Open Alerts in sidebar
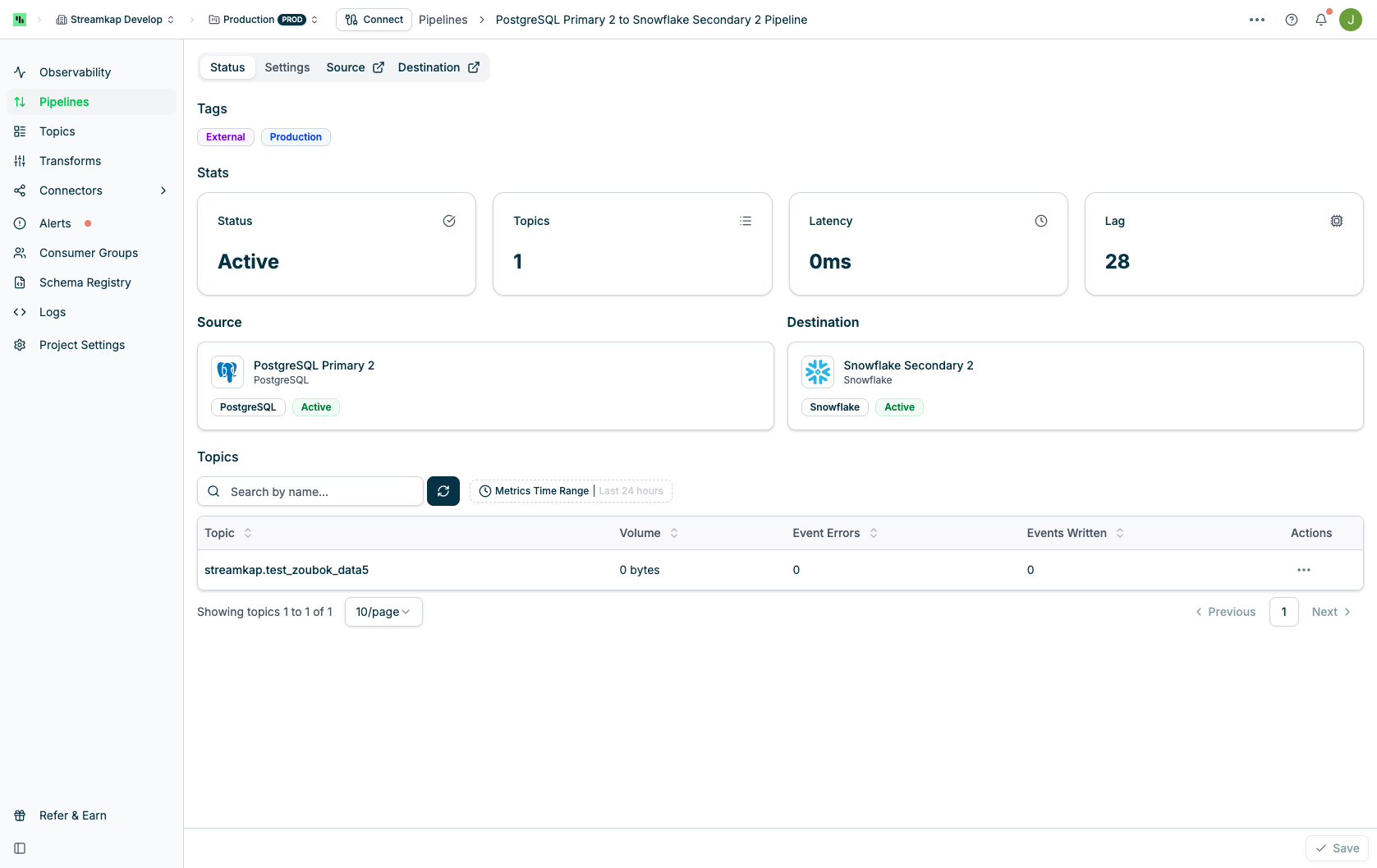This screenshot has width=1377, height=868. point(91,223)
